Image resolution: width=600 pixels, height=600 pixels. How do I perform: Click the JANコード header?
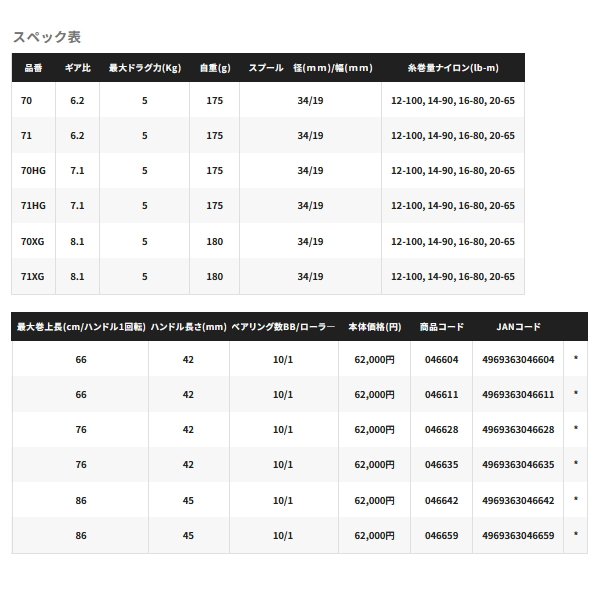click(518, 327)
